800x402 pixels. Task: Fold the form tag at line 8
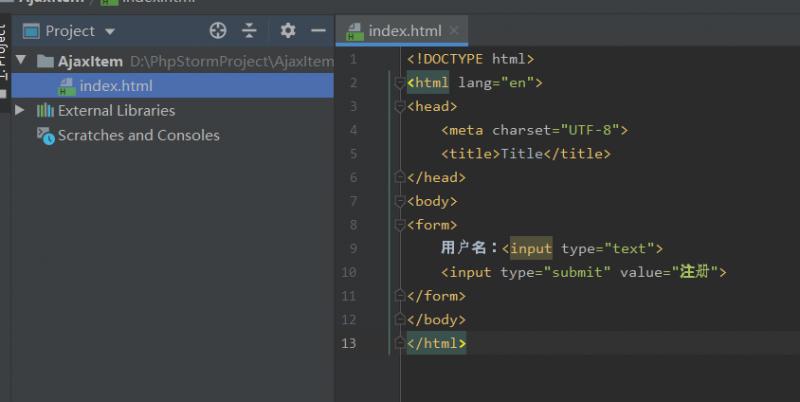point(400,225)
